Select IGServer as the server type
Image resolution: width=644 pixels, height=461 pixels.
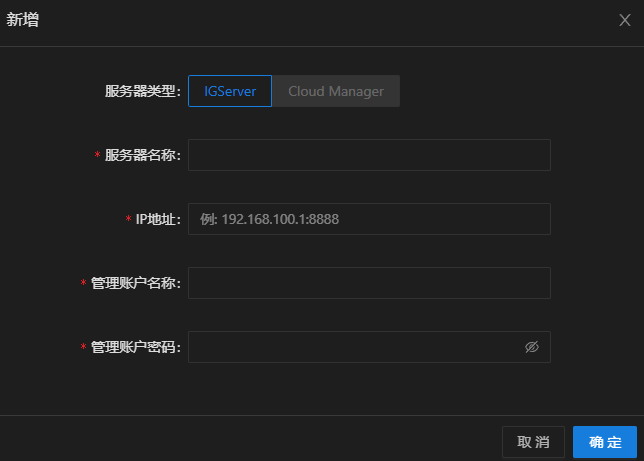(230, 91)
